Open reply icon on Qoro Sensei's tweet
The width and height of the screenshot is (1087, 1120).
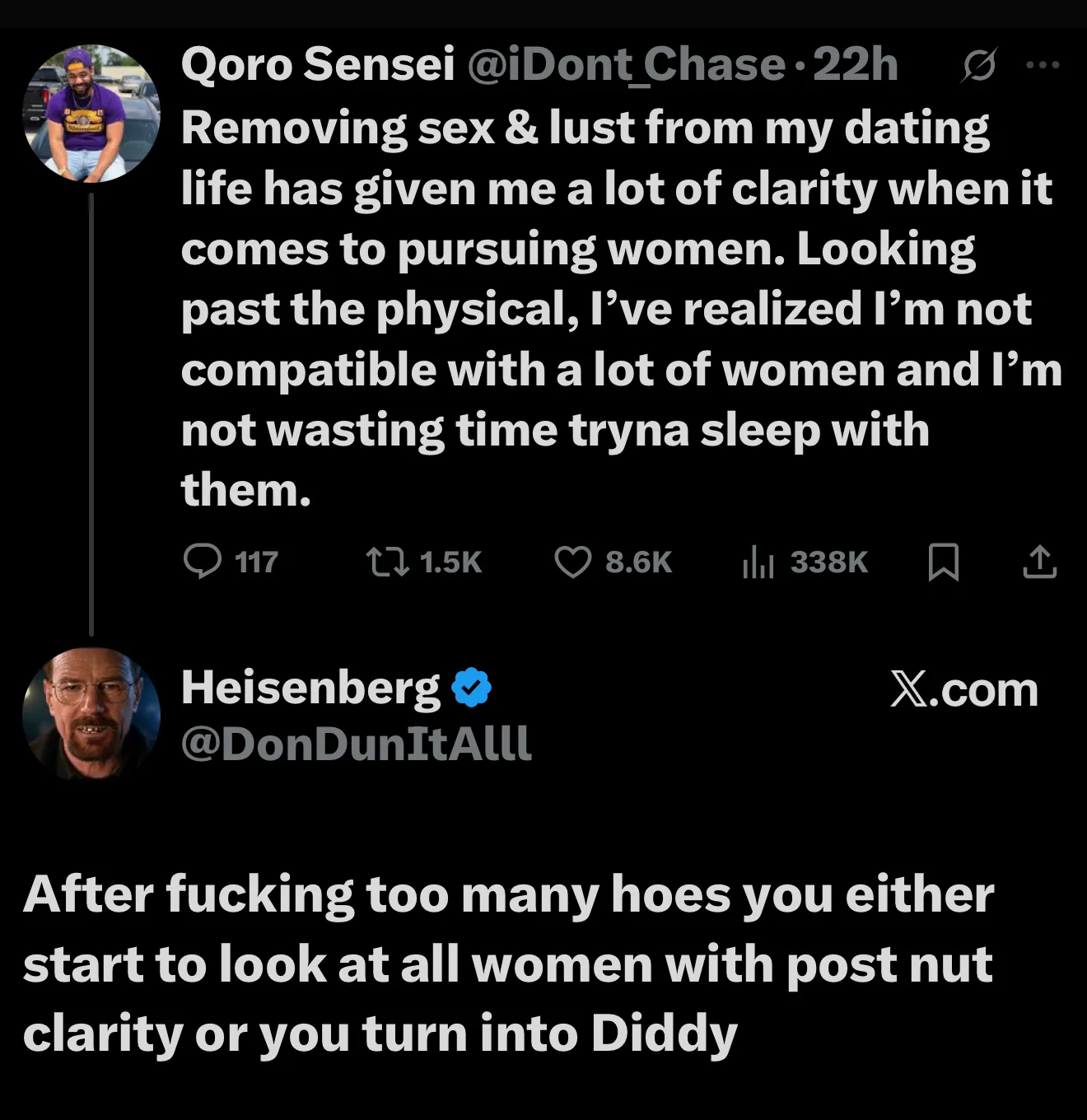pos(202,562)
